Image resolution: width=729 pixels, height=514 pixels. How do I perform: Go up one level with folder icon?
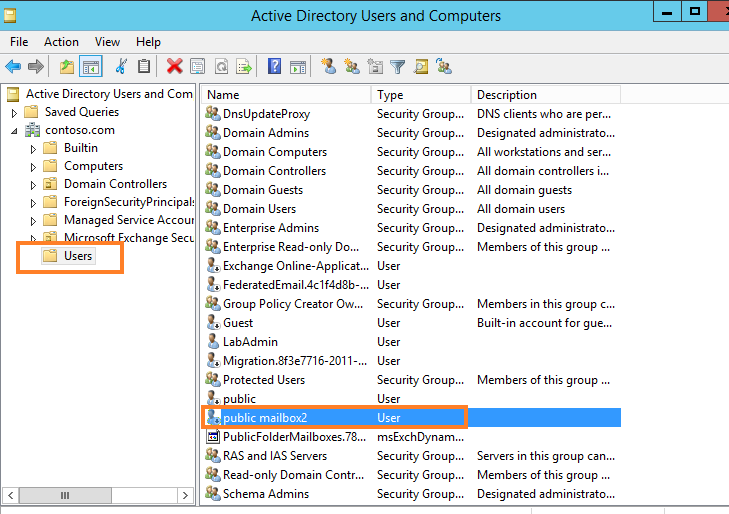(x=67, y=66)
